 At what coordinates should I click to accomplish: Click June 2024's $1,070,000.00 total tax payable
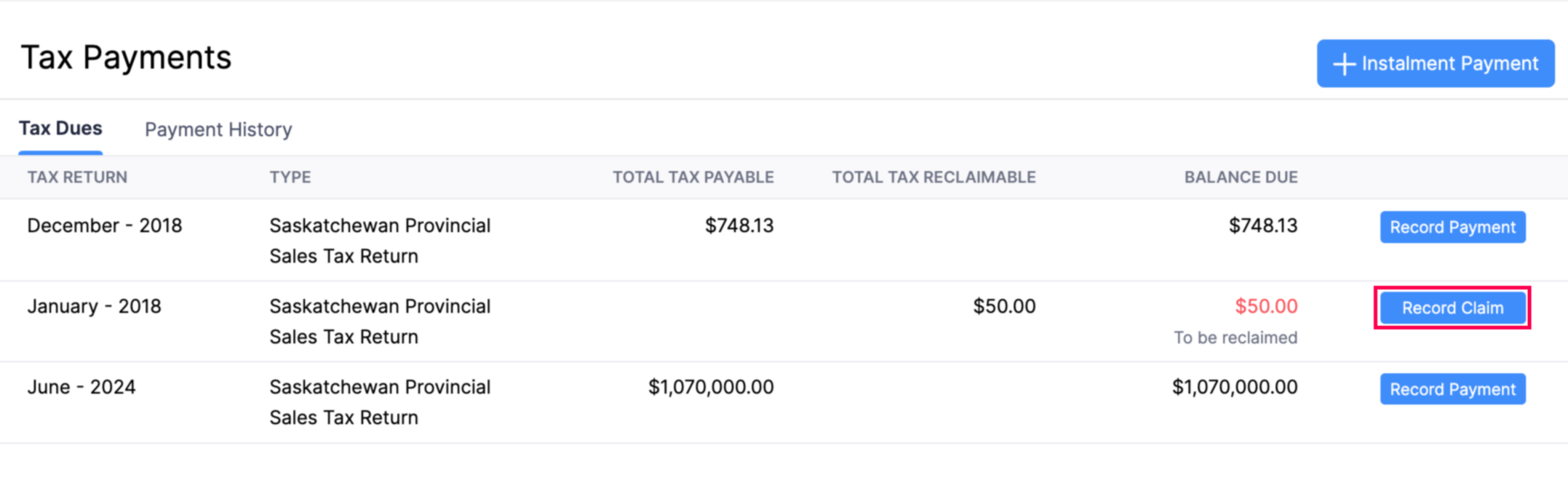[711, 388]
